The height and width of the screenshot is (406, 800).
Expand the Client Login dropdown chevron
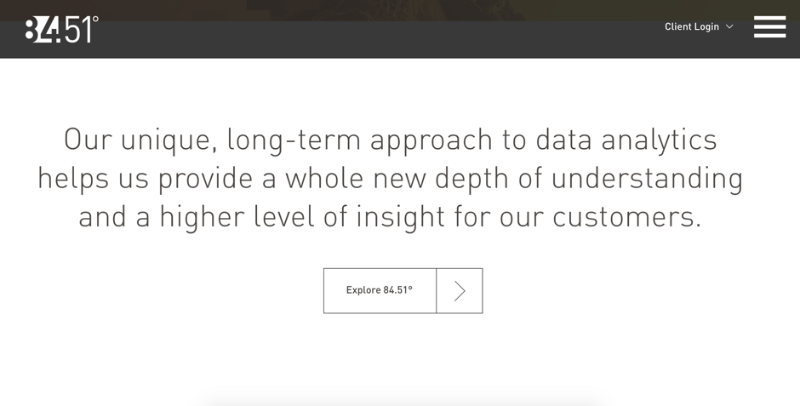730,27
